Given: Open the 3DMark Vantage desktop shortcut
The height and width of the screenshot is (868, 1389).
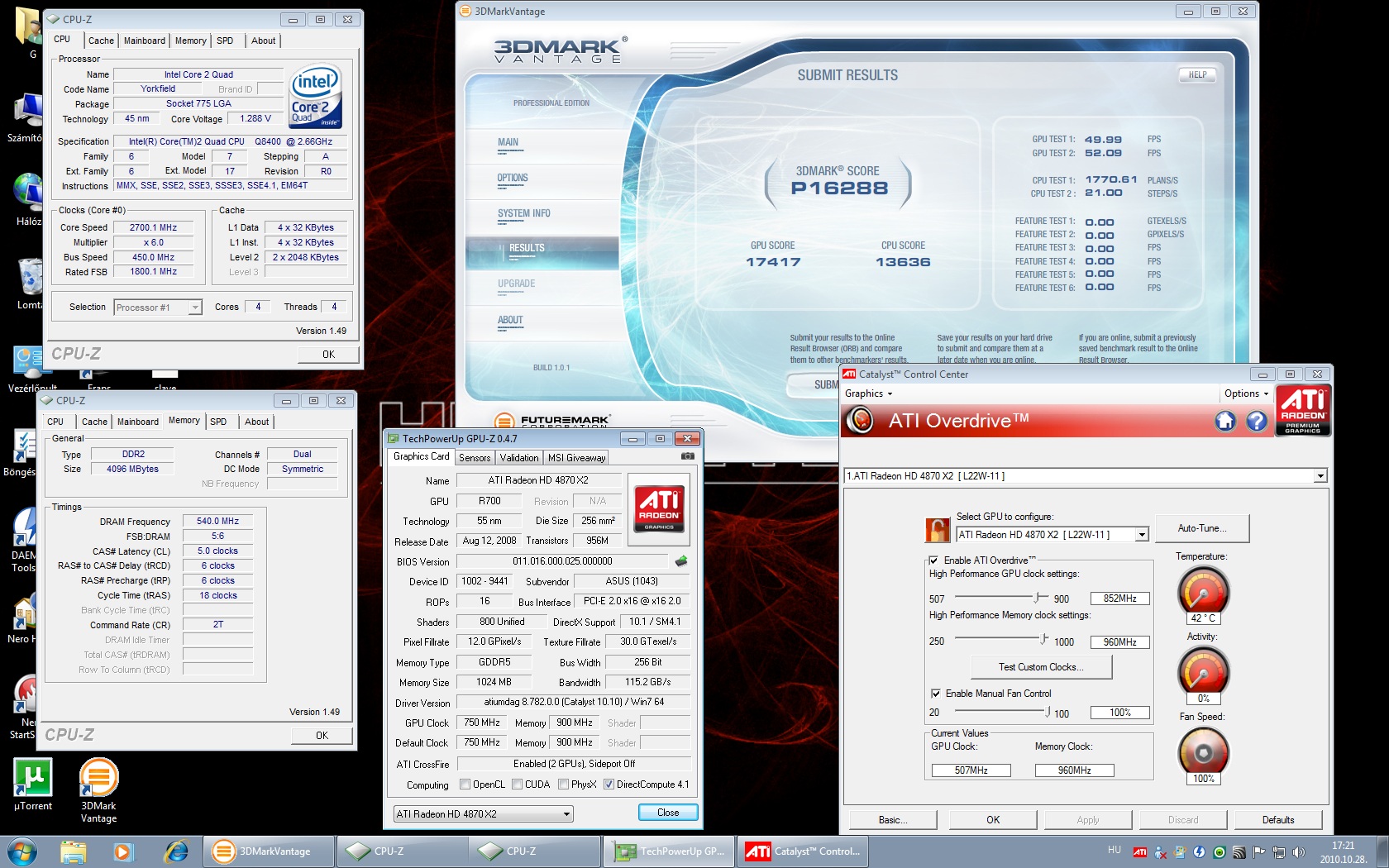Looking at the screenshot, I should pyautogui.click(x=98, y=791).
